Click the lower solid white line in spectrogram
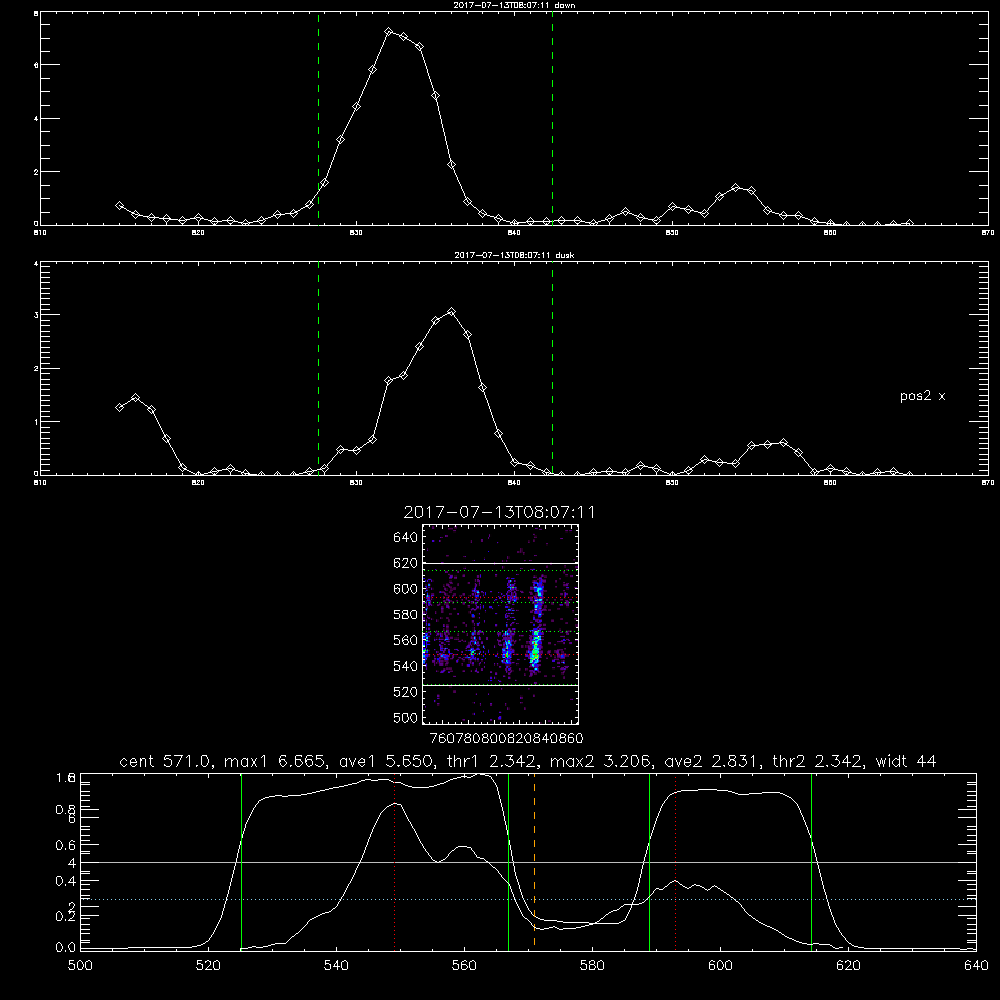Screen dimensions: 1000x1000 tap(501, 685)
